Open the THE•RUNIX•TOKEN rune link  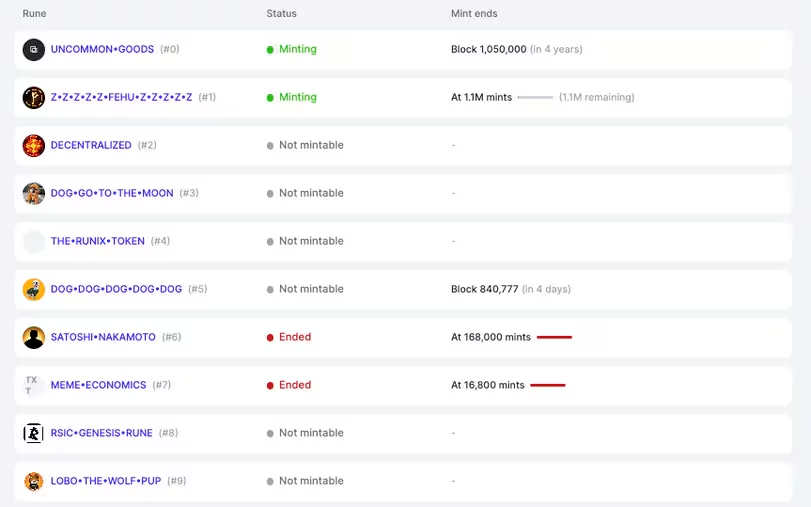click(x=97, y=241)
